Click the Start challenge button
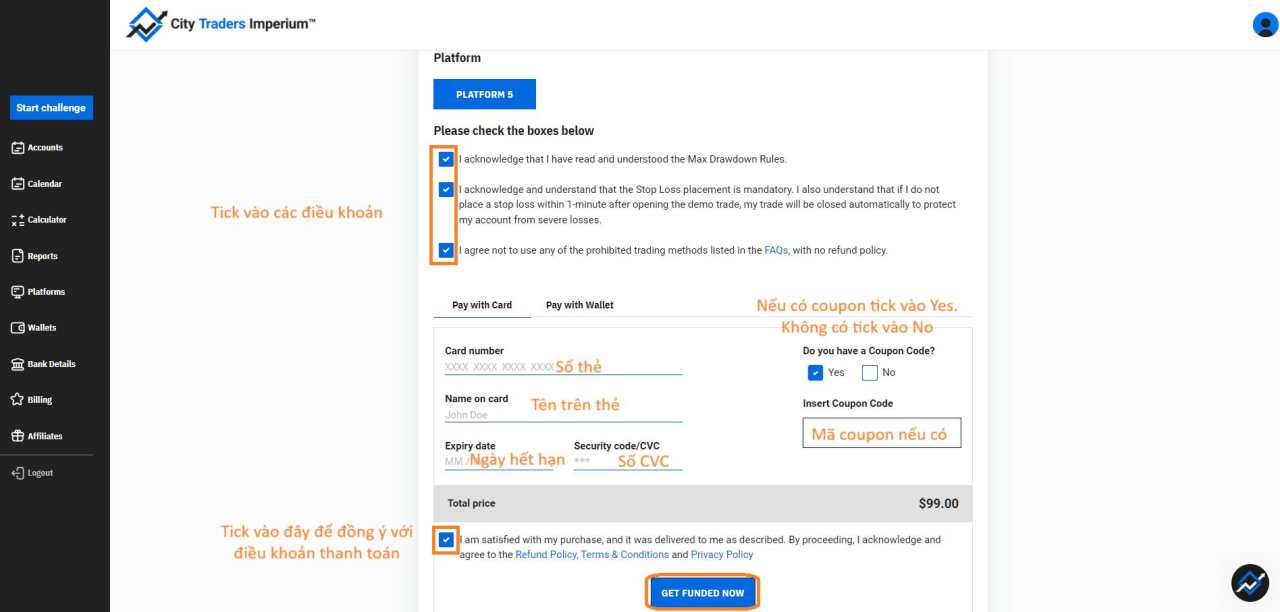The width and height of the screenshot is (1280, 612). tap(51, 108)
